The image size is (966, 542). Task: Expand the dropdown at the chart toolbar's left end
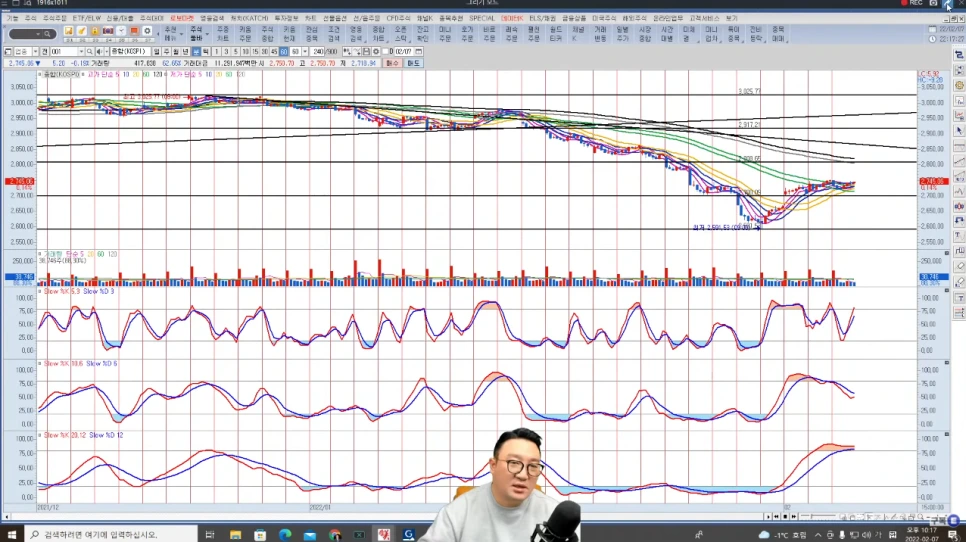coord(35,52)
